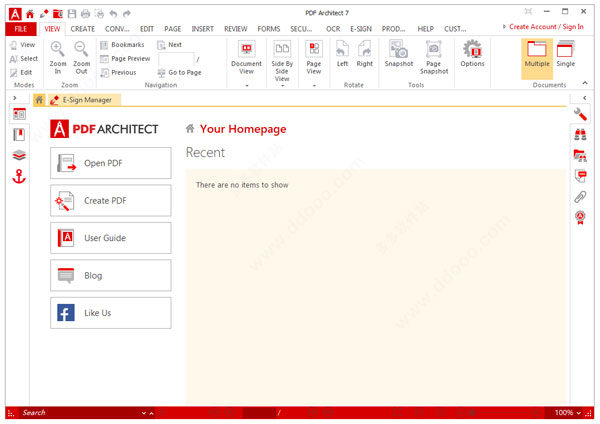This screenshot has width=600, height=424.
Task: Click the Open PDF button
Action: (111, 163)
